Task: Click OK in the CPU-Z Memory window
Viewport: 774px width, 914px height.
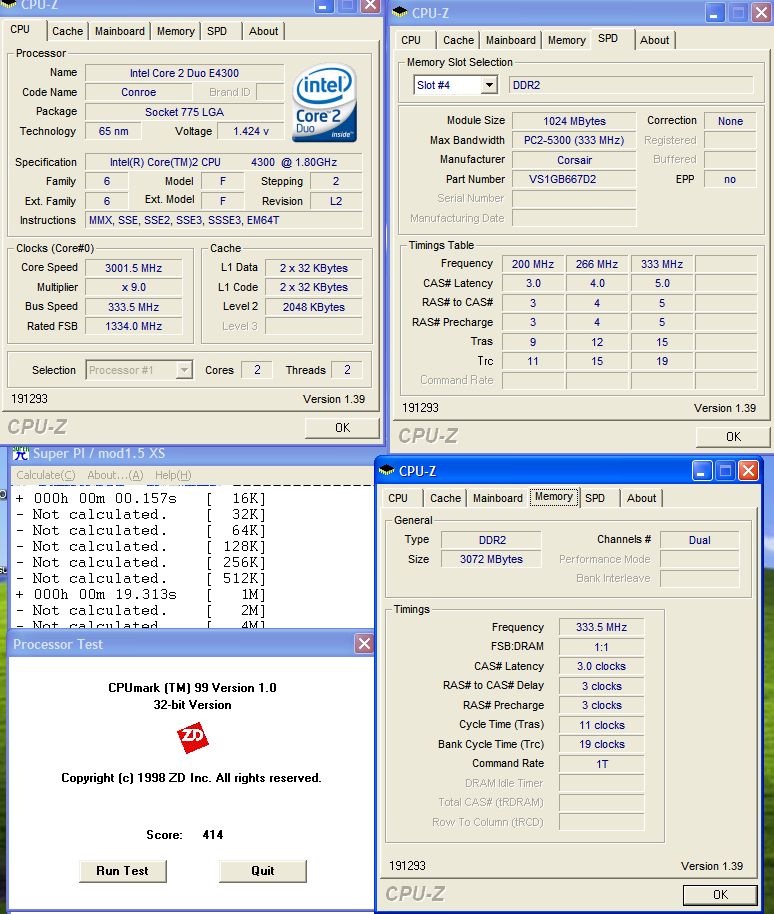Action: (720, 894)
